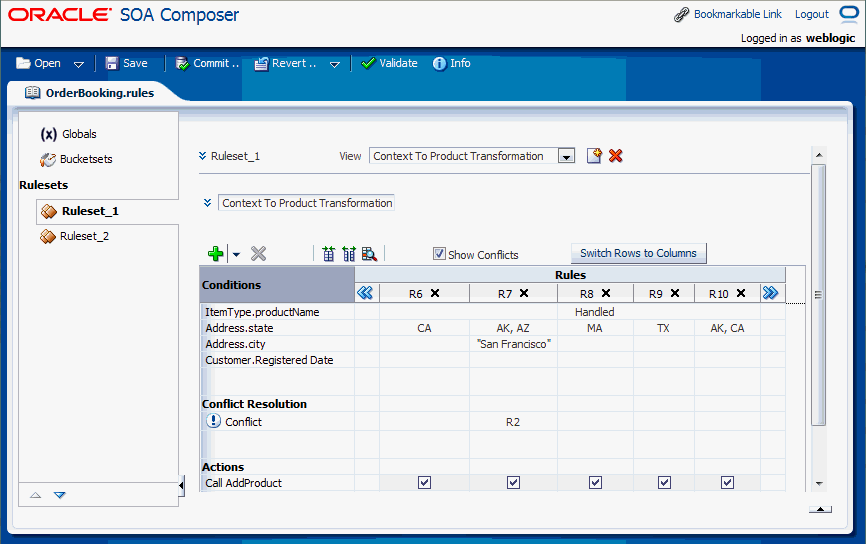Delete rule R8 with its X icon
The width and height of the screenshot is (866, 544).
click(606, 293)
